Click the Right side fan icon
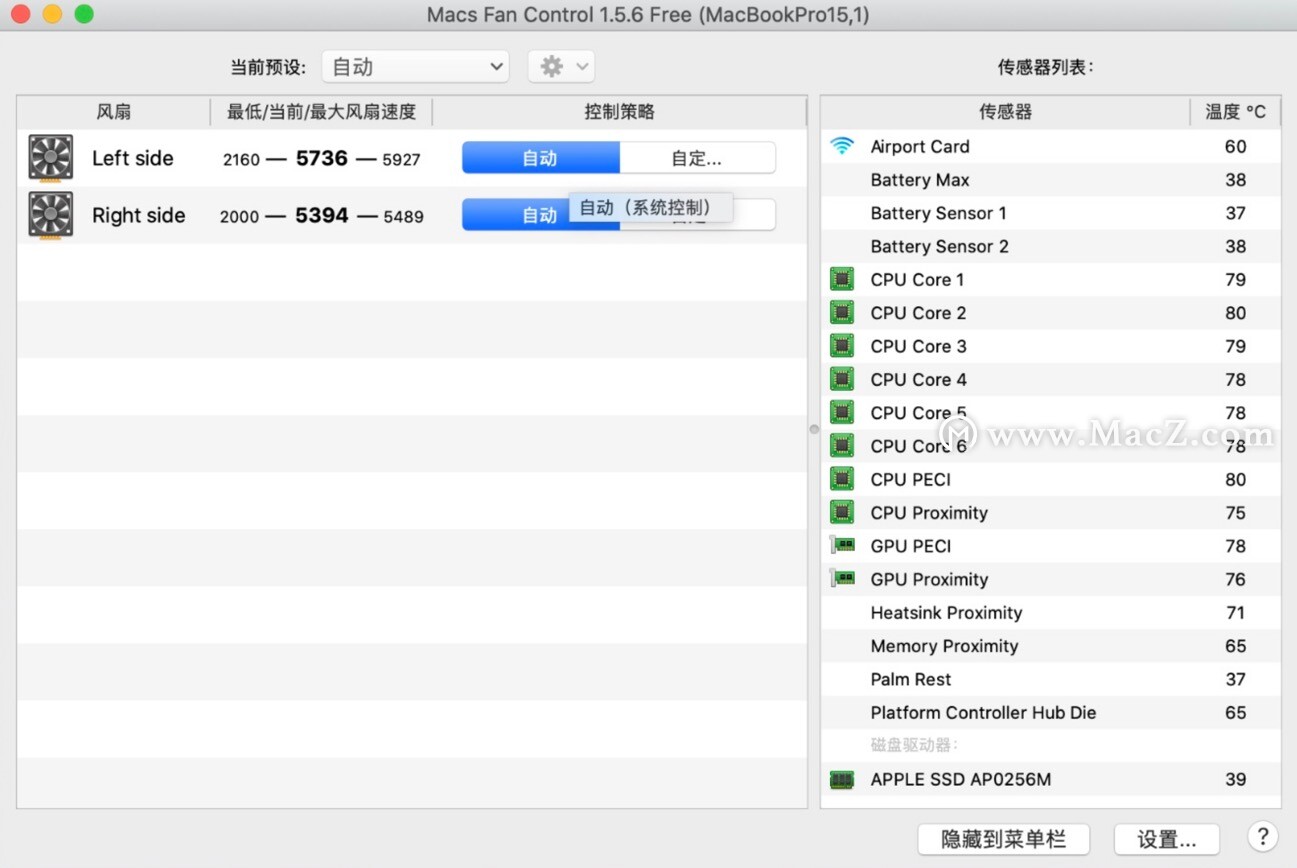1297x868 pixels. pos(51,215)
